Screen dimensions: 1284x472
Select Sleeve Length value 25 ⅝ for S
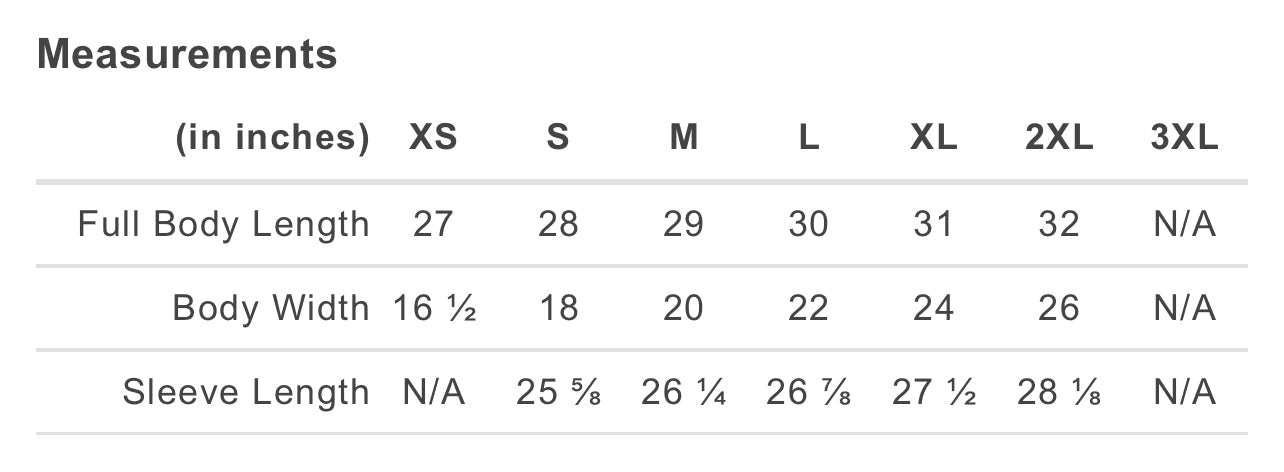558,392
